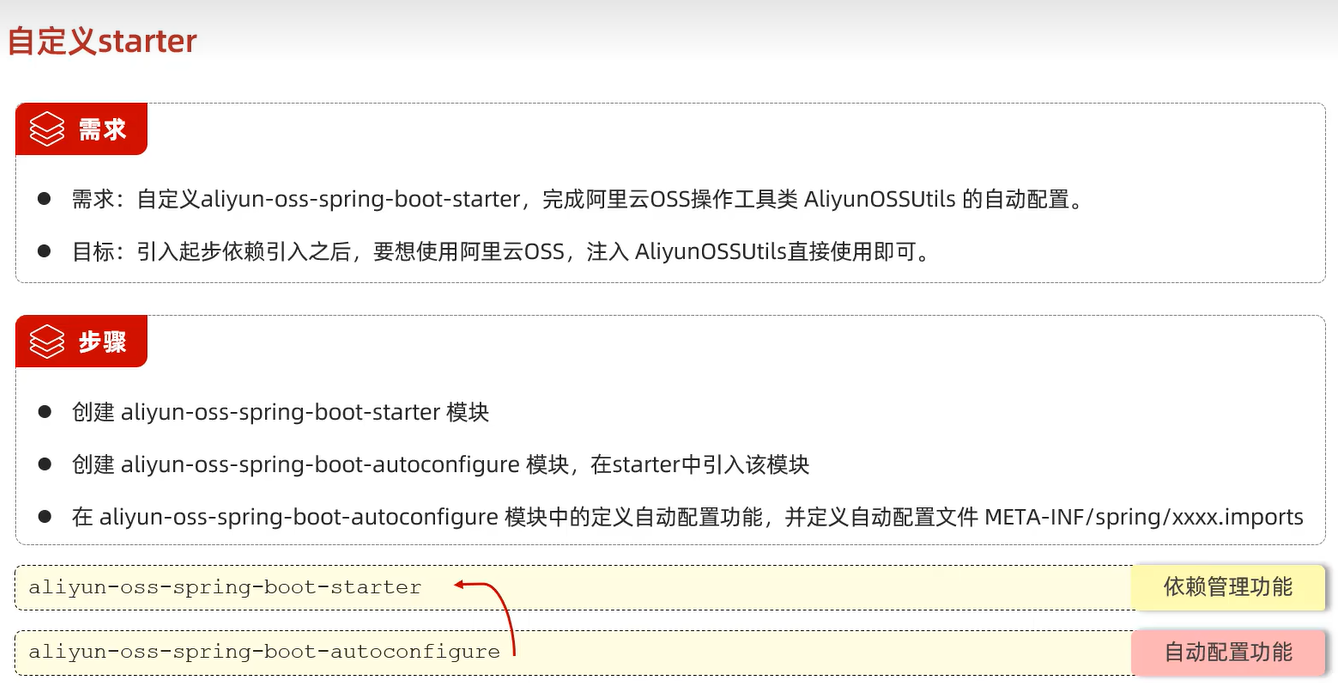1338x683 pixels.
Task: Click the yellow 依赖管理功能 label
Action: click(x=1228, y=587)
